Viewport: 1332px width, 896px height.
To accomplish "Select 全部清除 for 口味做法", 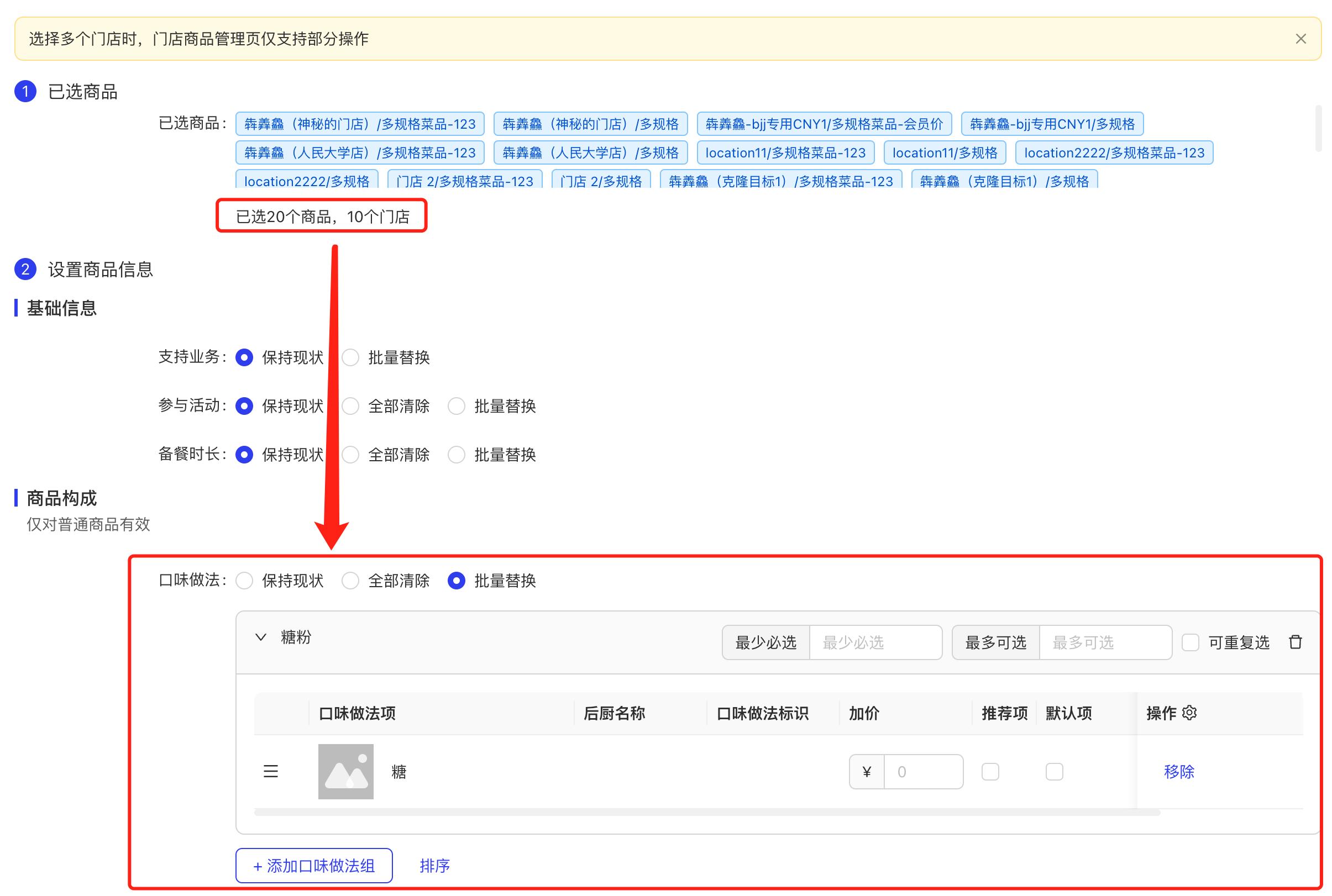I will coord(350,581).
